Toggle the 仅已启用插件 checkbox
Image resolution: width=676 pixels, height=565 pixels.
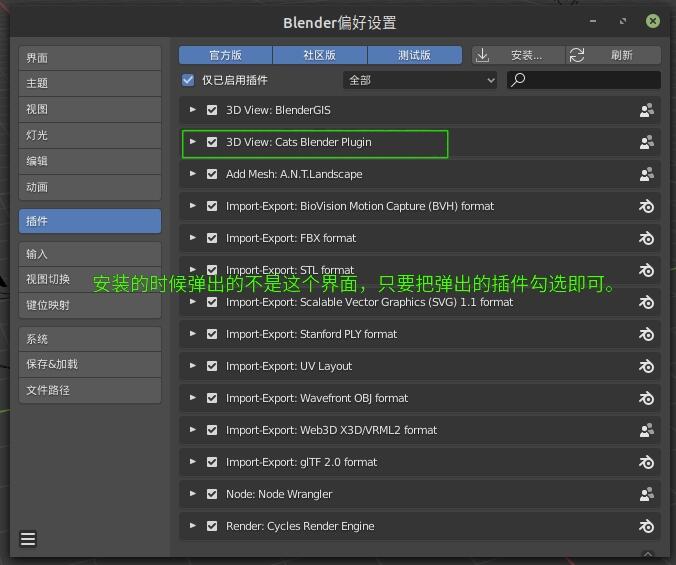[x=188, y=80]
